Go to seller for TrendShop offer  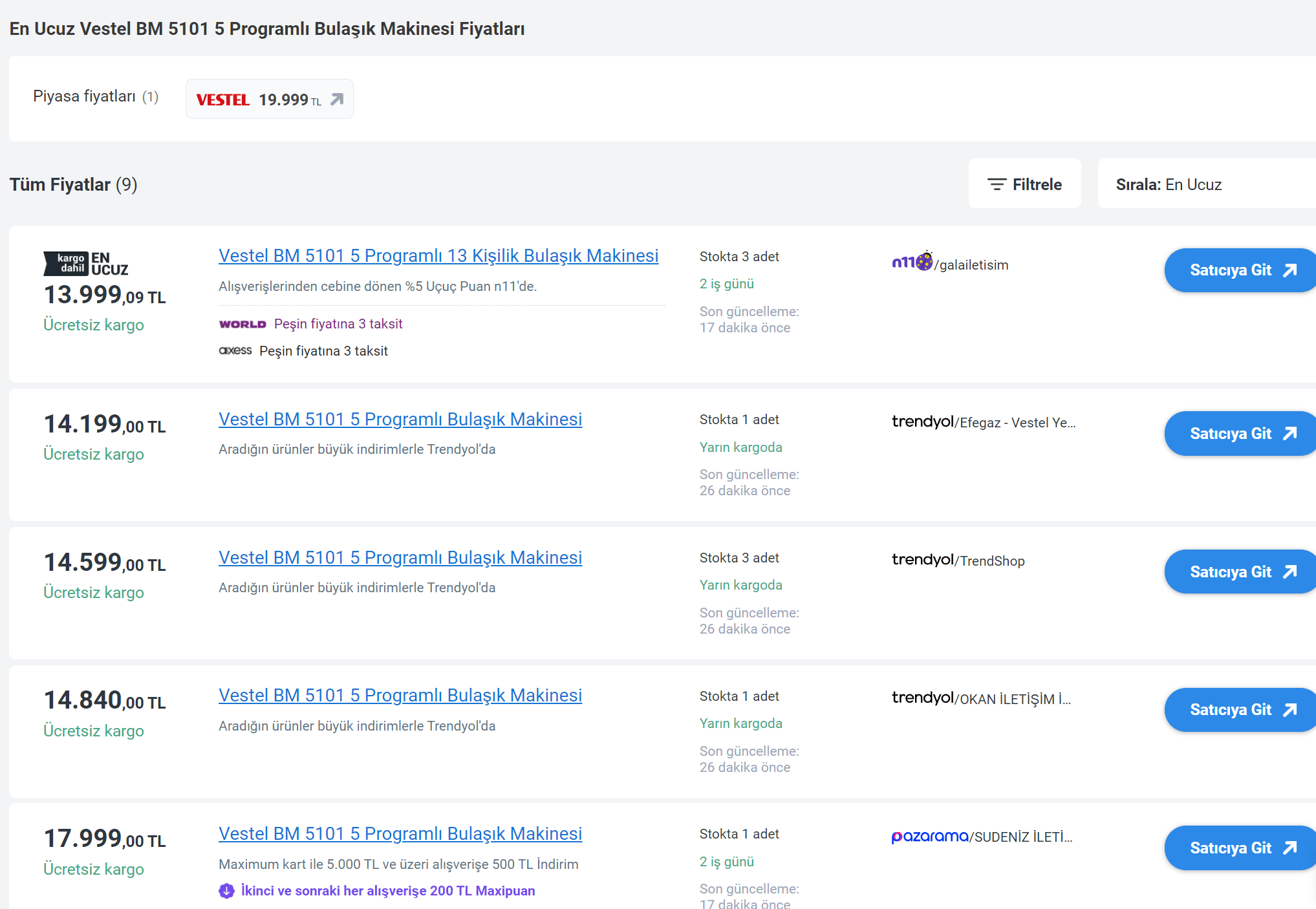[x=1240, y=572]
